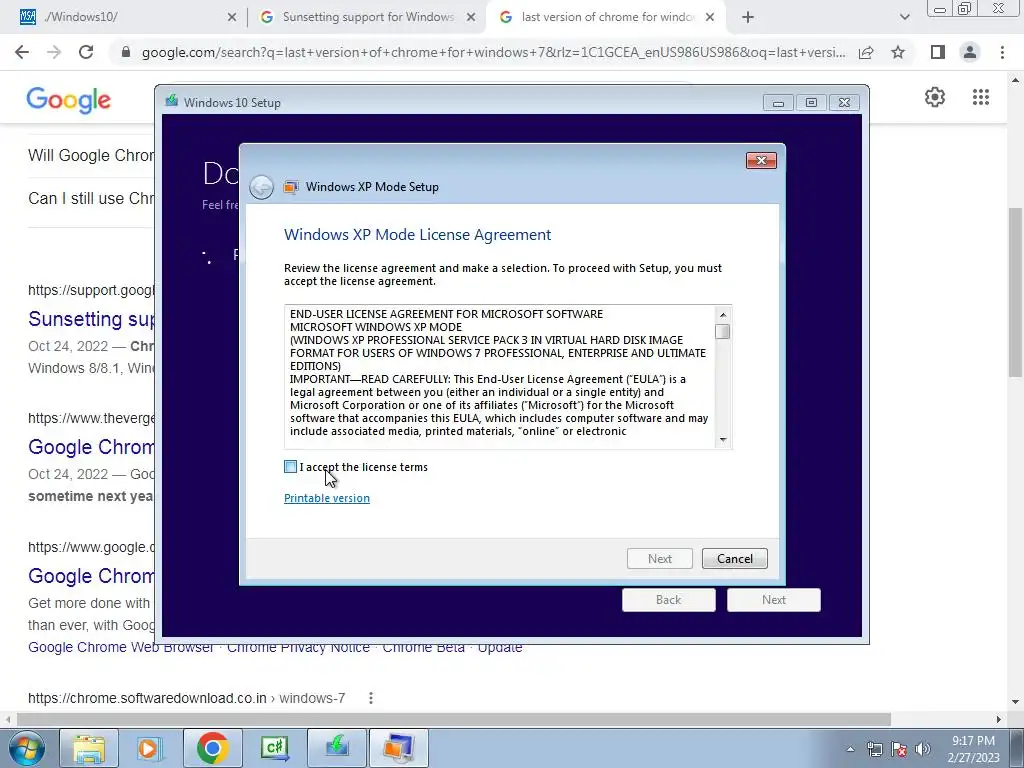Open the XP Mode Setup taskbar icon
Screen dimensions: 1024x768
click(x=399, y=748)
